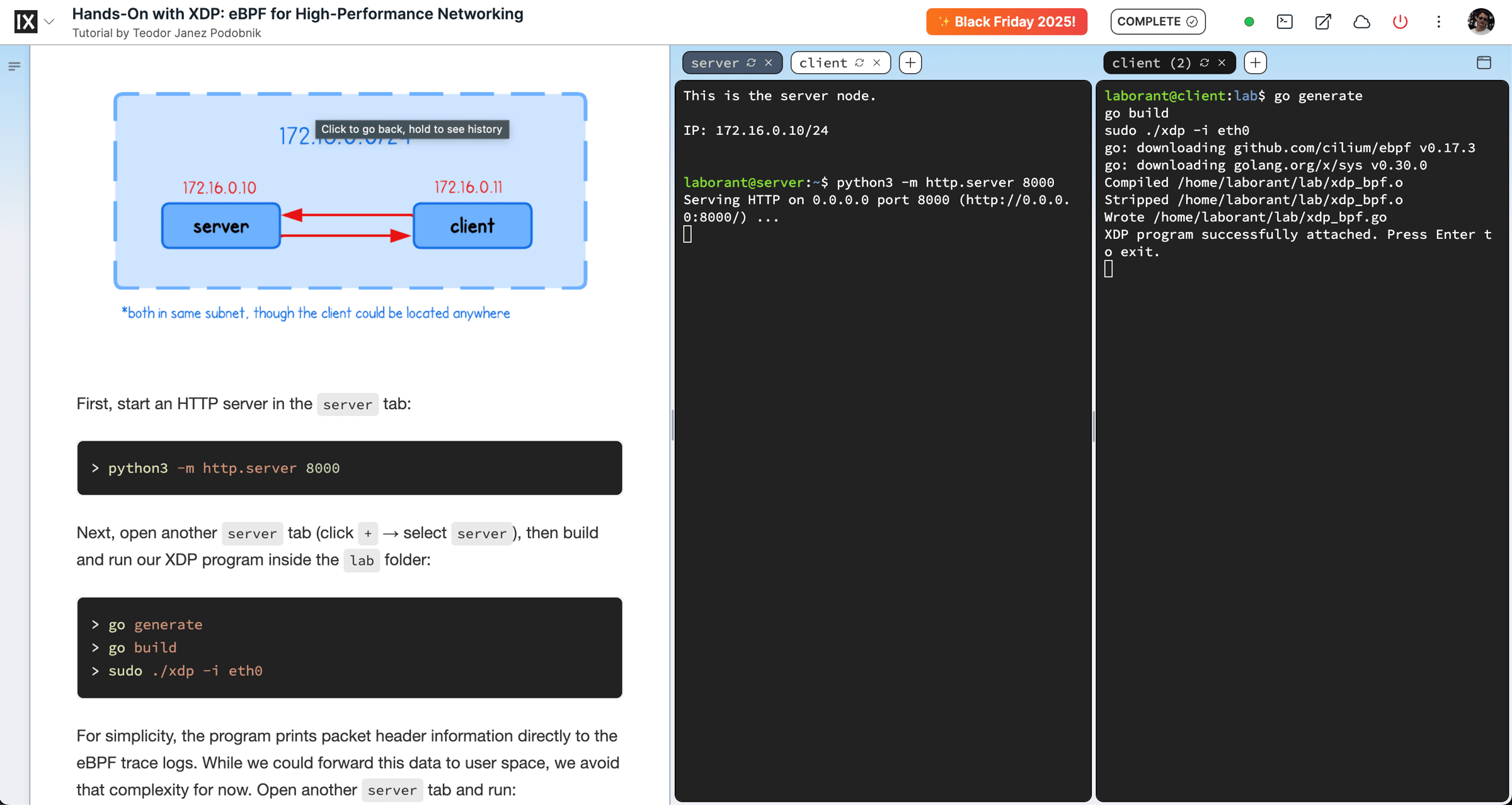The width and height of the screenshot is (1512, 805).
Task: Toggle the table of contents sidebar
Action: [14, 66]
